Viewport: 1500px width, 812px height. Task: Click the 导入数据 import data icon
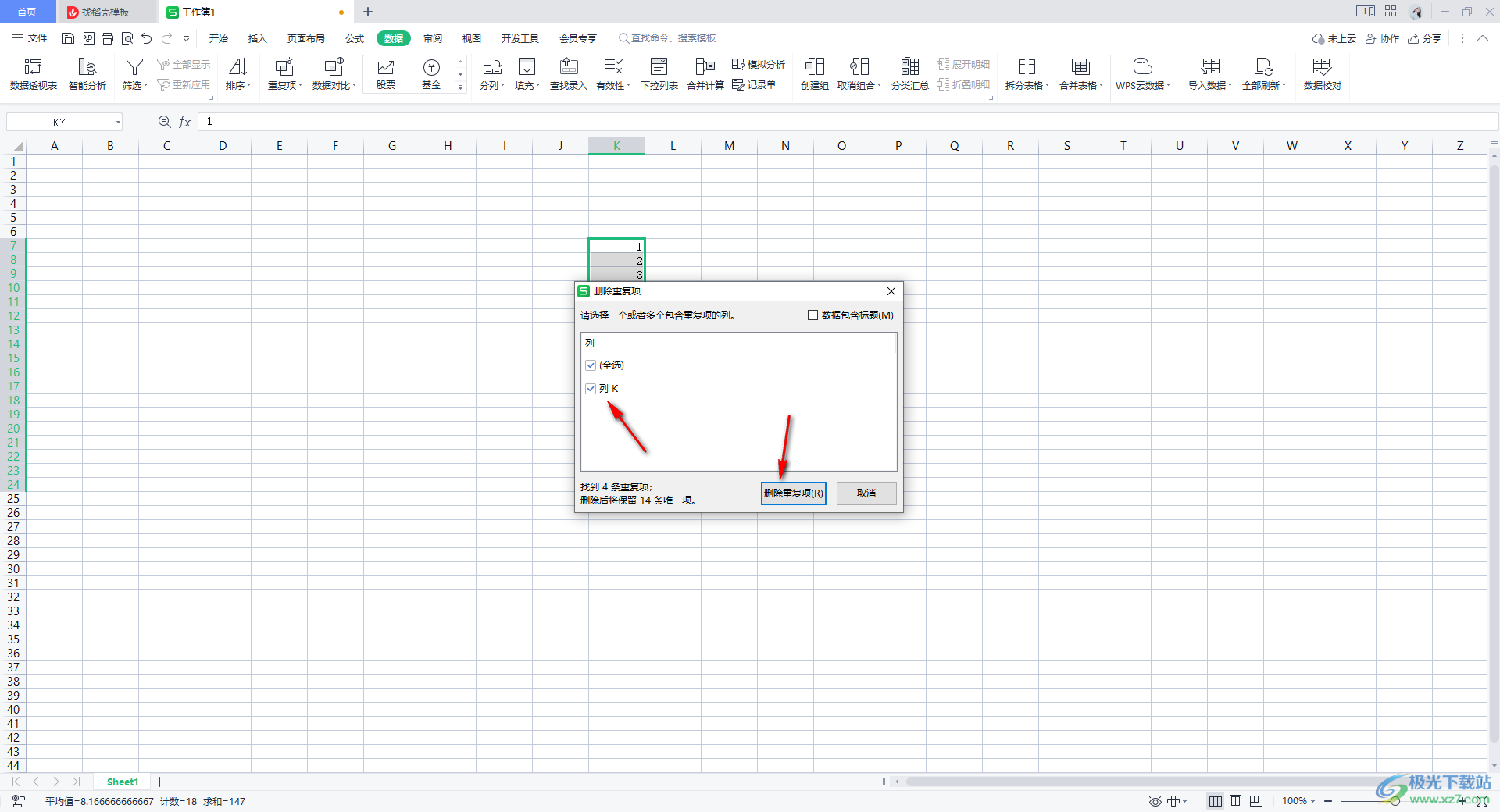click(1210, 67)
